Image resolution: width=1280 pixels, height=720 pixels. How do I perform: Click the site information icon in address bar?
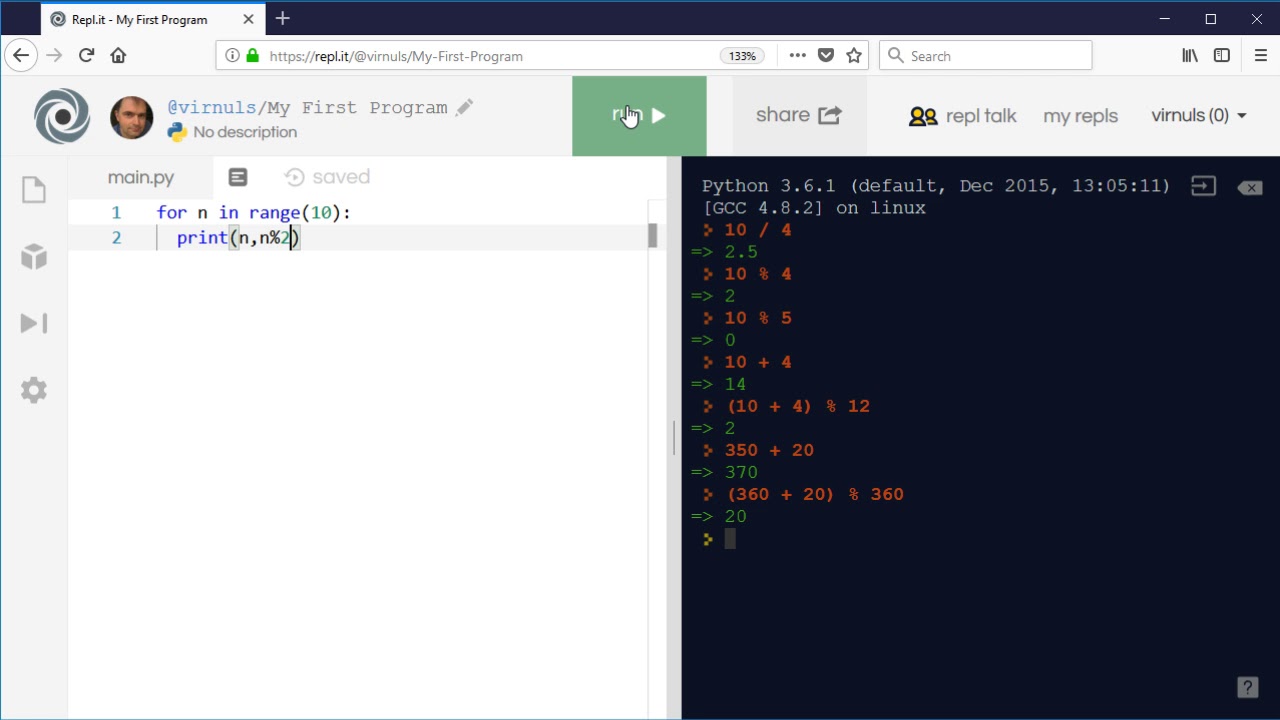[232, 56]
